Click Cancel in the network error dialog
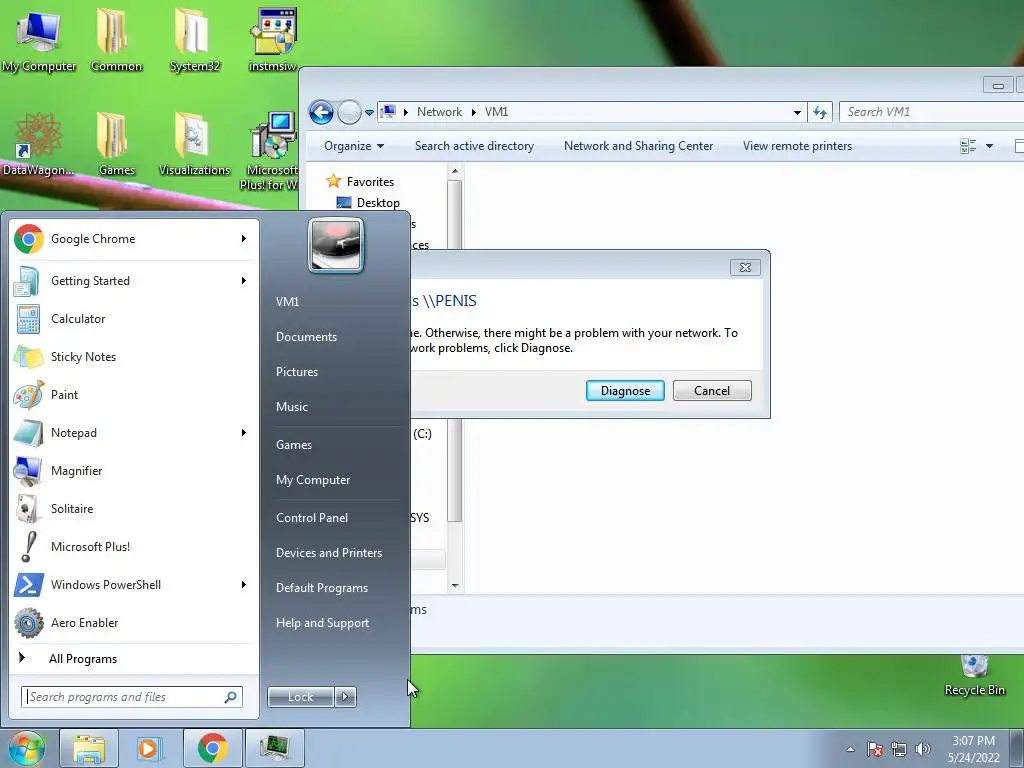Viewport: 1024px width, 768px height. tap(712, 391)
